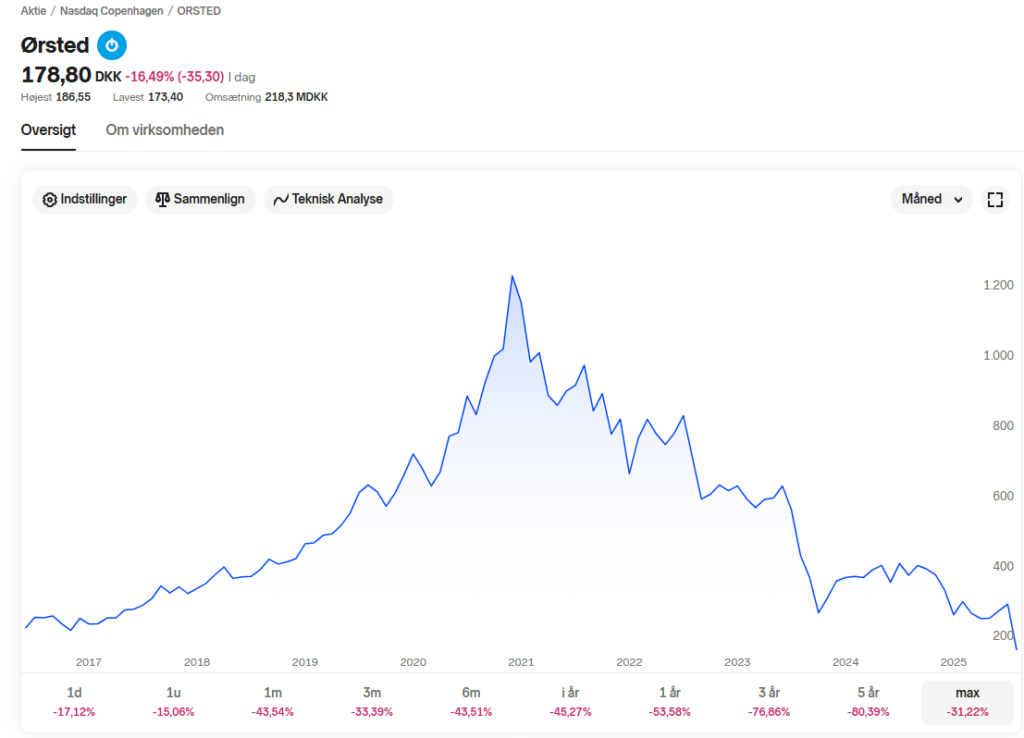The height and width of the screenshot is (738, 1024).
Task: Select the Oversigt tab
Action: click(x=48, y=130)
